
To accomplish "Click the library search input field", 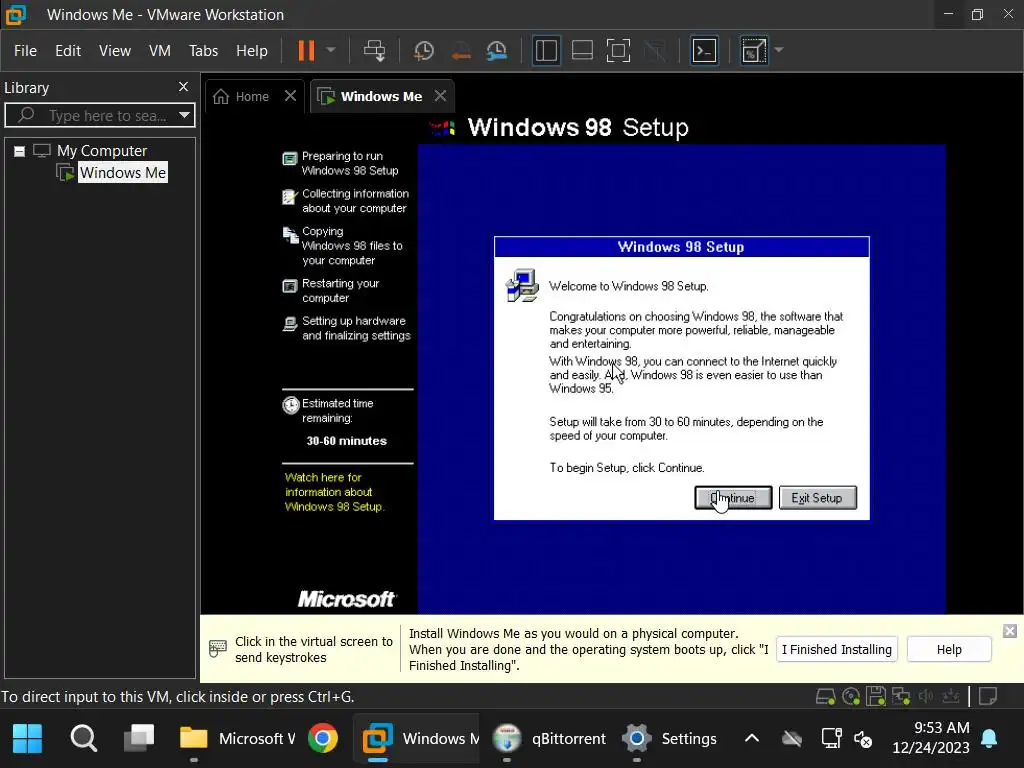I will coord(98,116).
